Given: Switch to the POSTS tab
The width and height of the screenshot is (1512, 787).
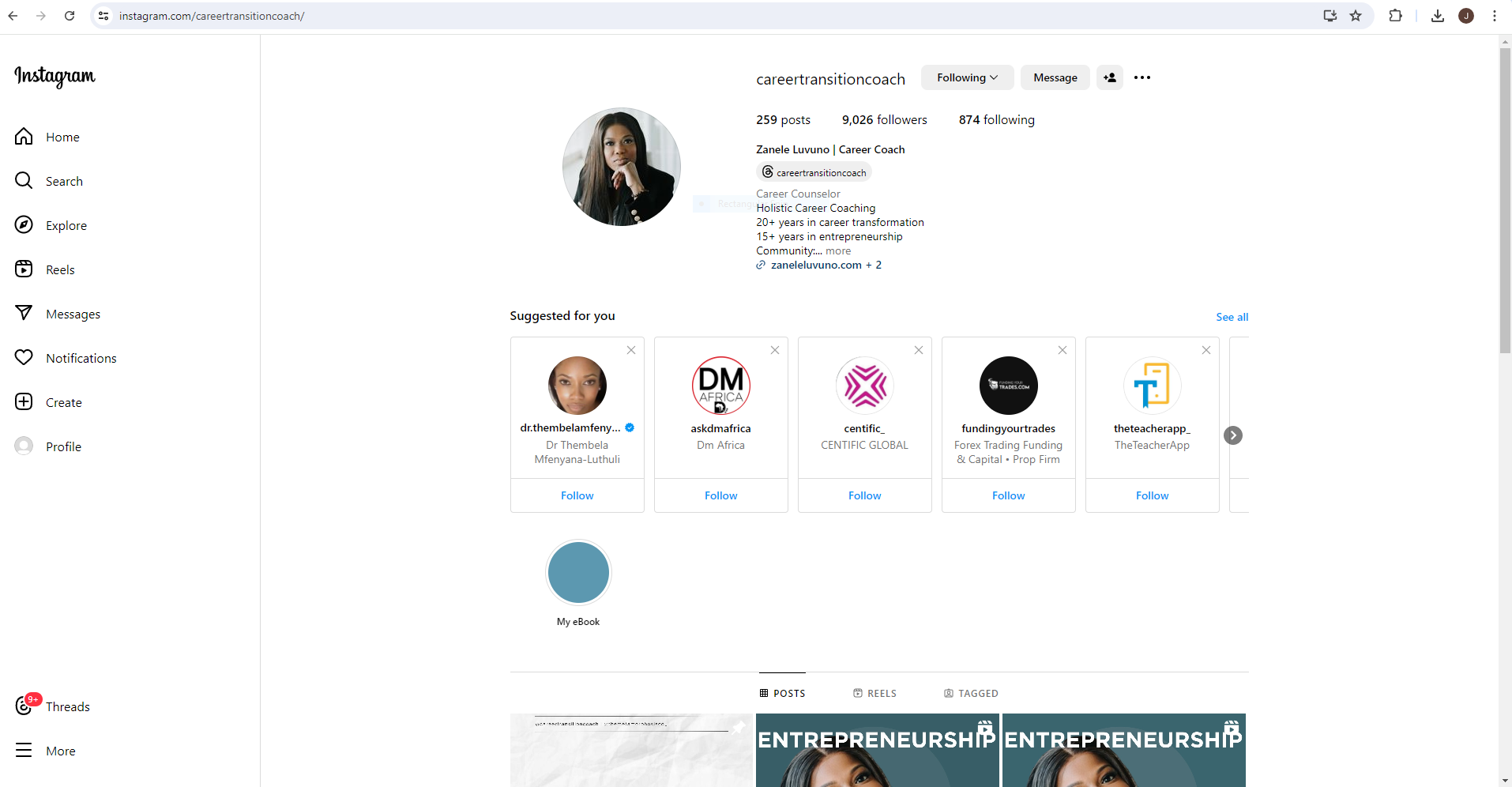Looking at the screenshot, I should point(782,693).
